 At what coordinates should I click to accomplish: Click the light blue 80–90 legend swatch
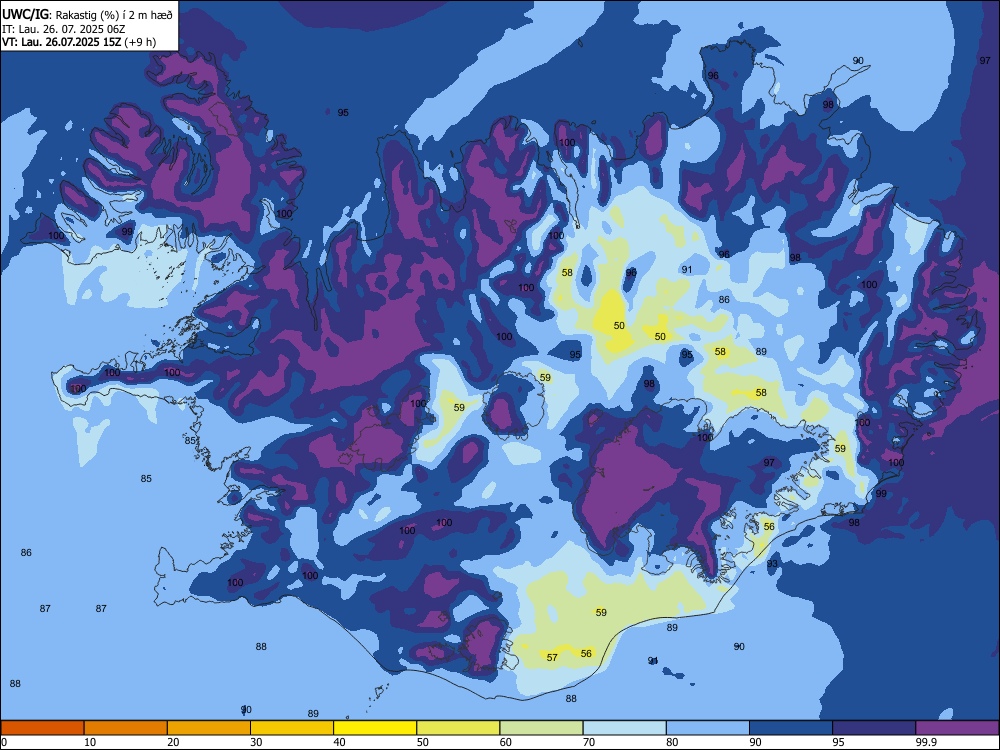point(708,728)
